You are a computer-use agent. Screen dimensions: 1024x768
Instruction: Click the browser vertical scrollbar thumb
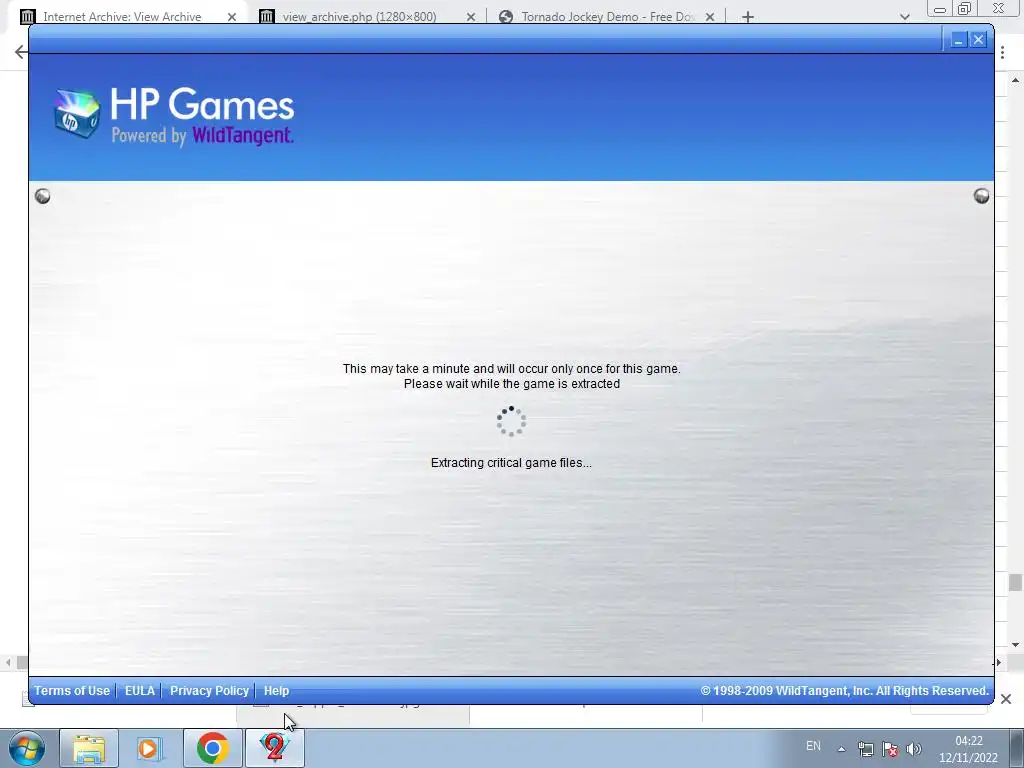pyautogui.click(x=1015, y=582)
